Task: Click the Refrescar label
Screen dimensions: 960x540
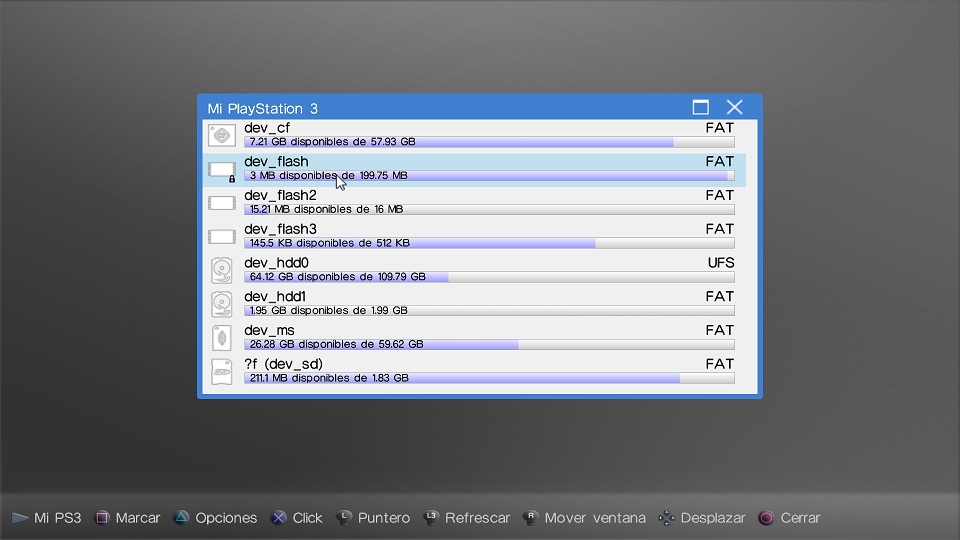Action: click(477, 518)
